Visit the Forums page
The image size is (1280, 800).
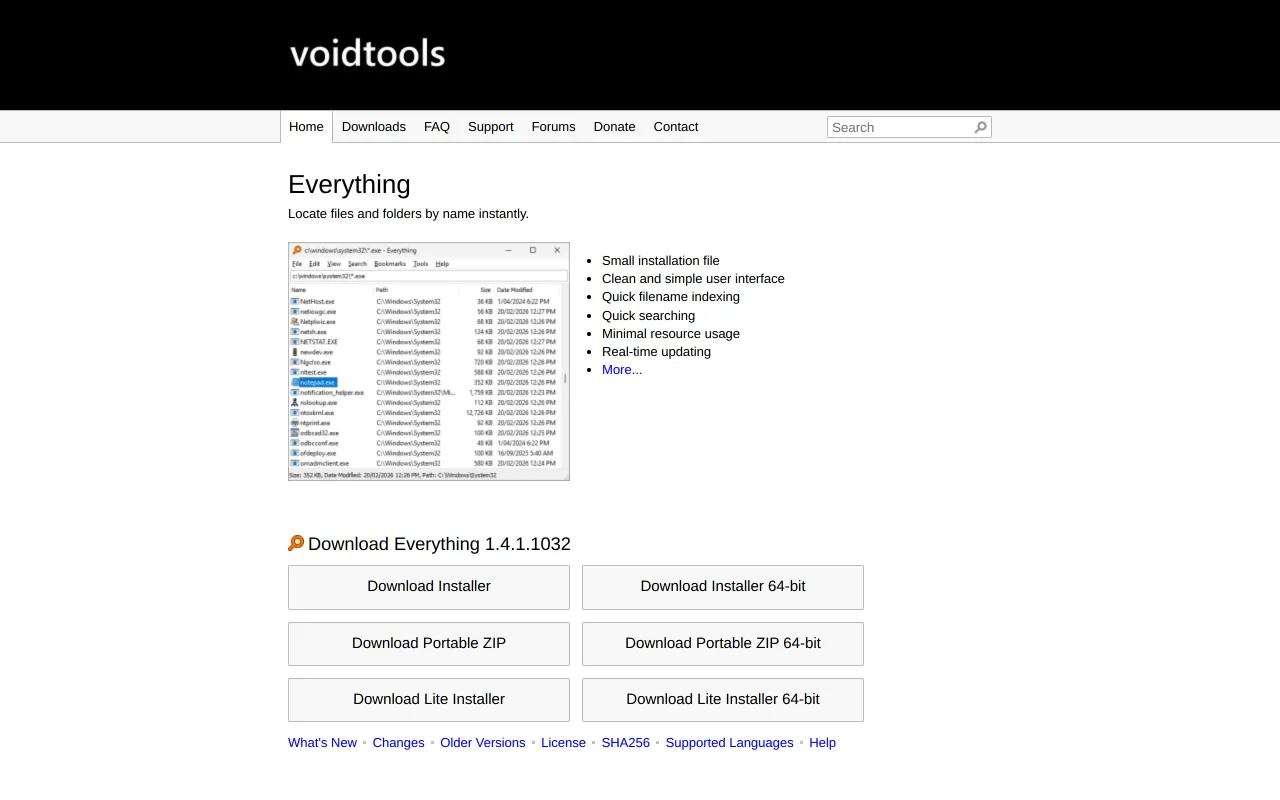(x=553, y=127)
